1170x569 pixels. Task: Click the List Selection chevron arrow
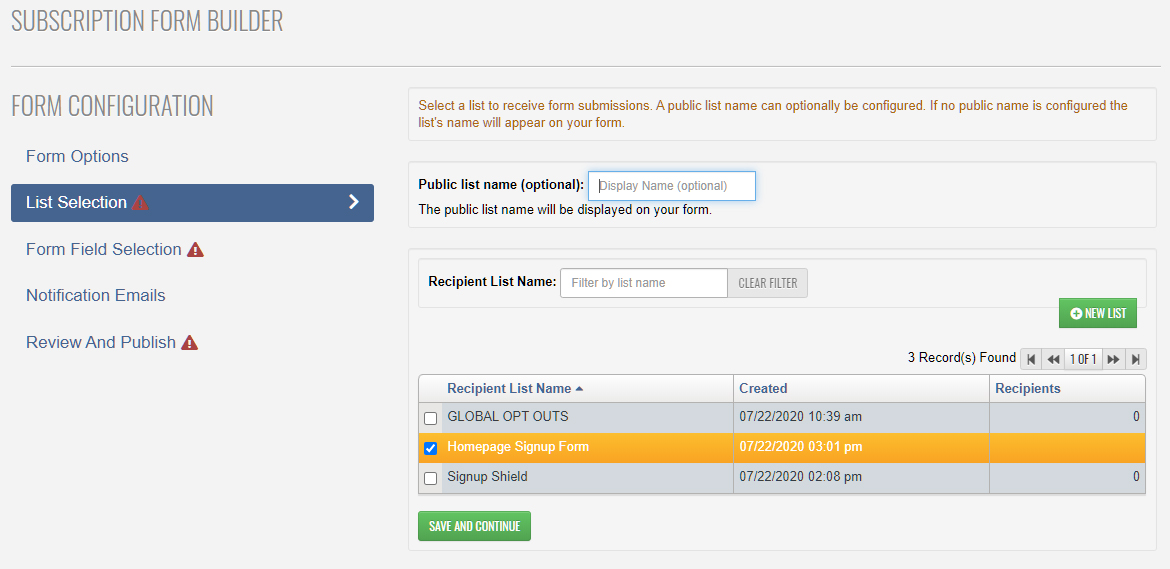353,202
